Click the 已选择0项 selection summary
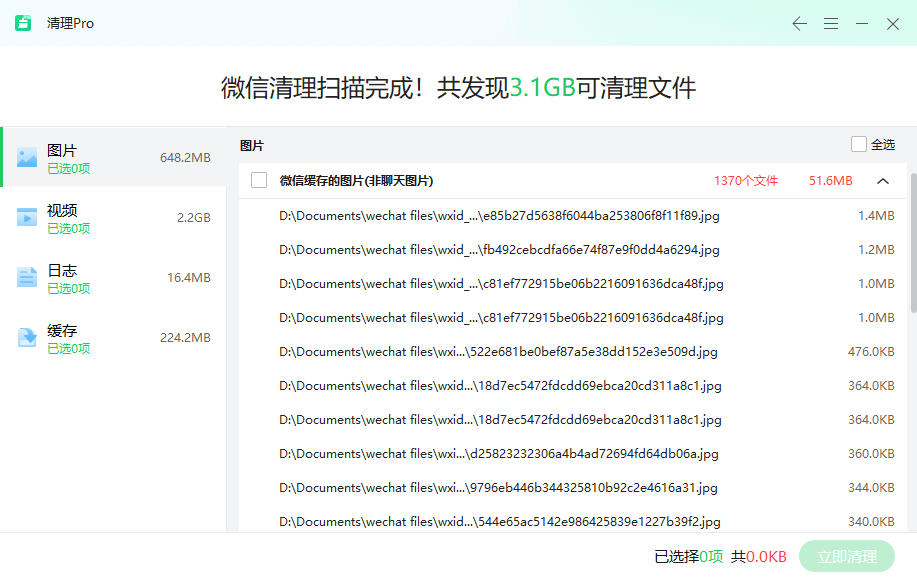Screen dimensions: 917x580 (688, 557)
